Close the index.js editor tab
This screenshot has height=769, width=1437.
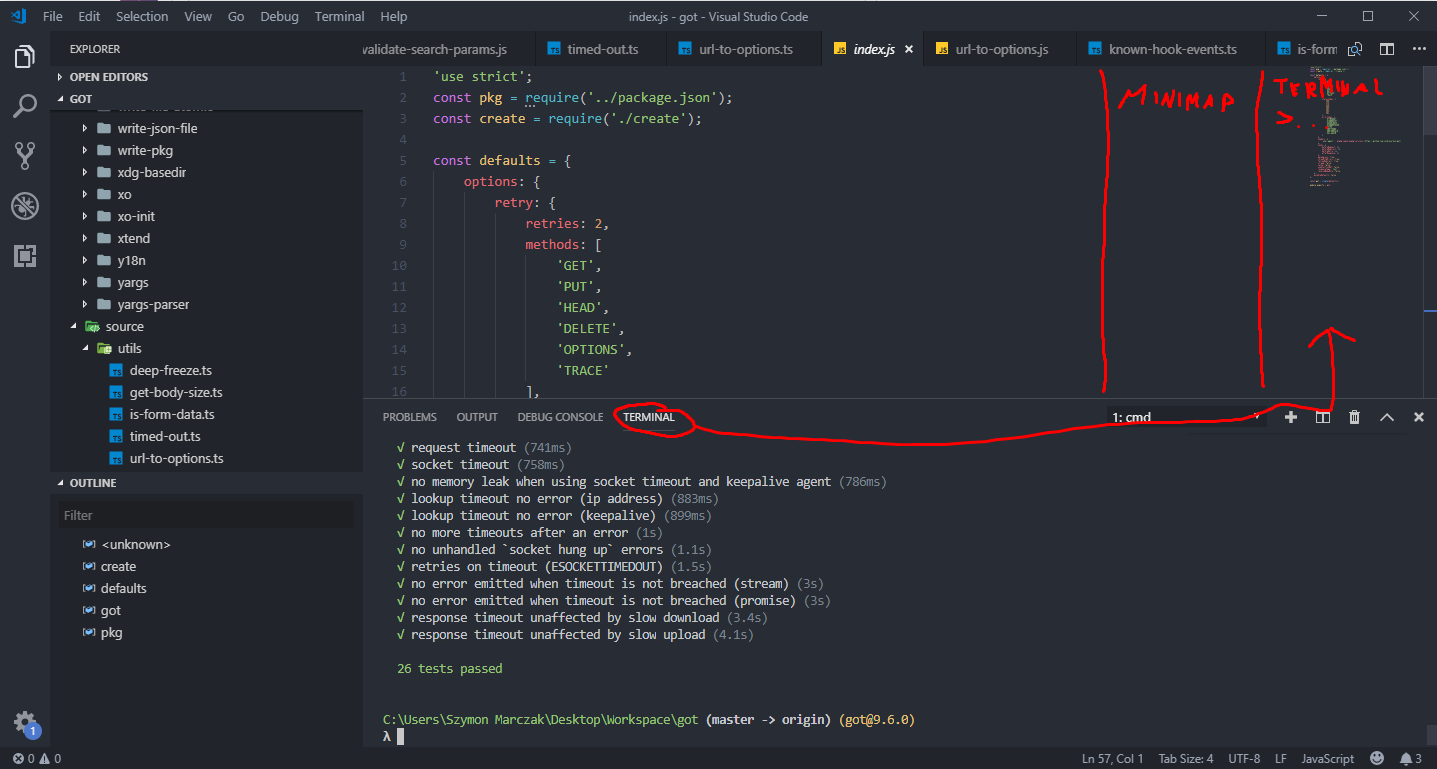click(908, 49)
